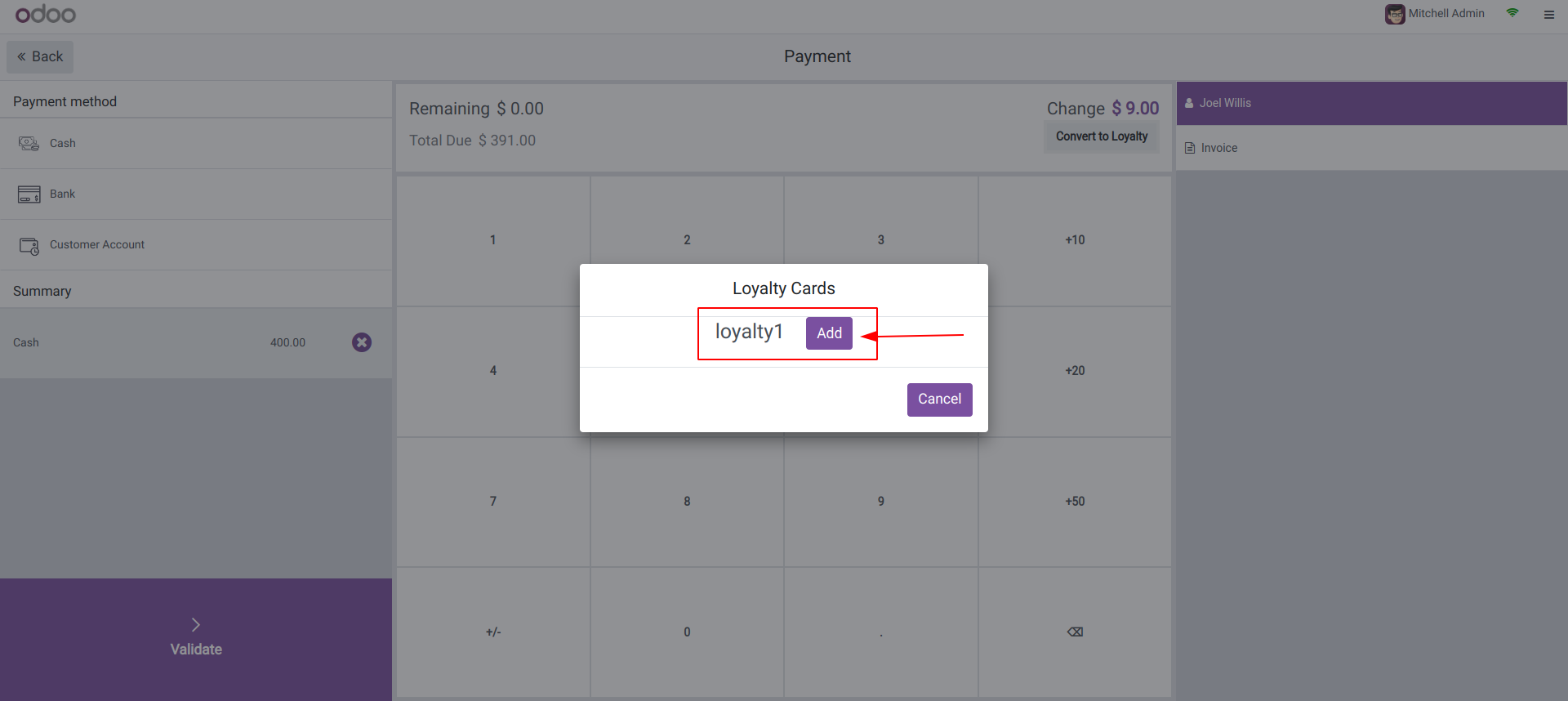
Task: Click the green Wi-Fi connection status icon
Action: (1512, 13)
